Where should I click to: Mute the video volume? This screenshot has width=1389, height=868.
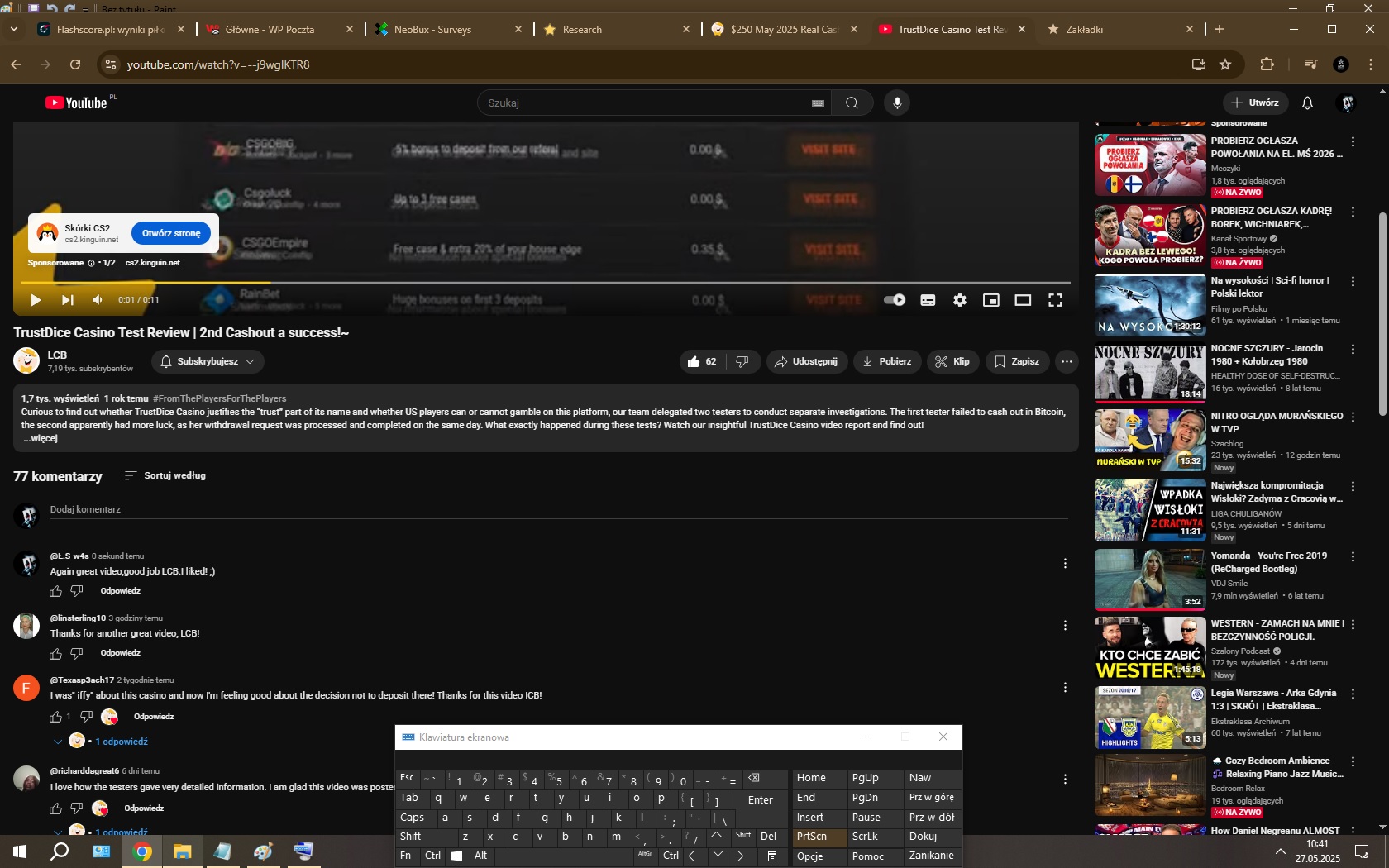(98, 300)
